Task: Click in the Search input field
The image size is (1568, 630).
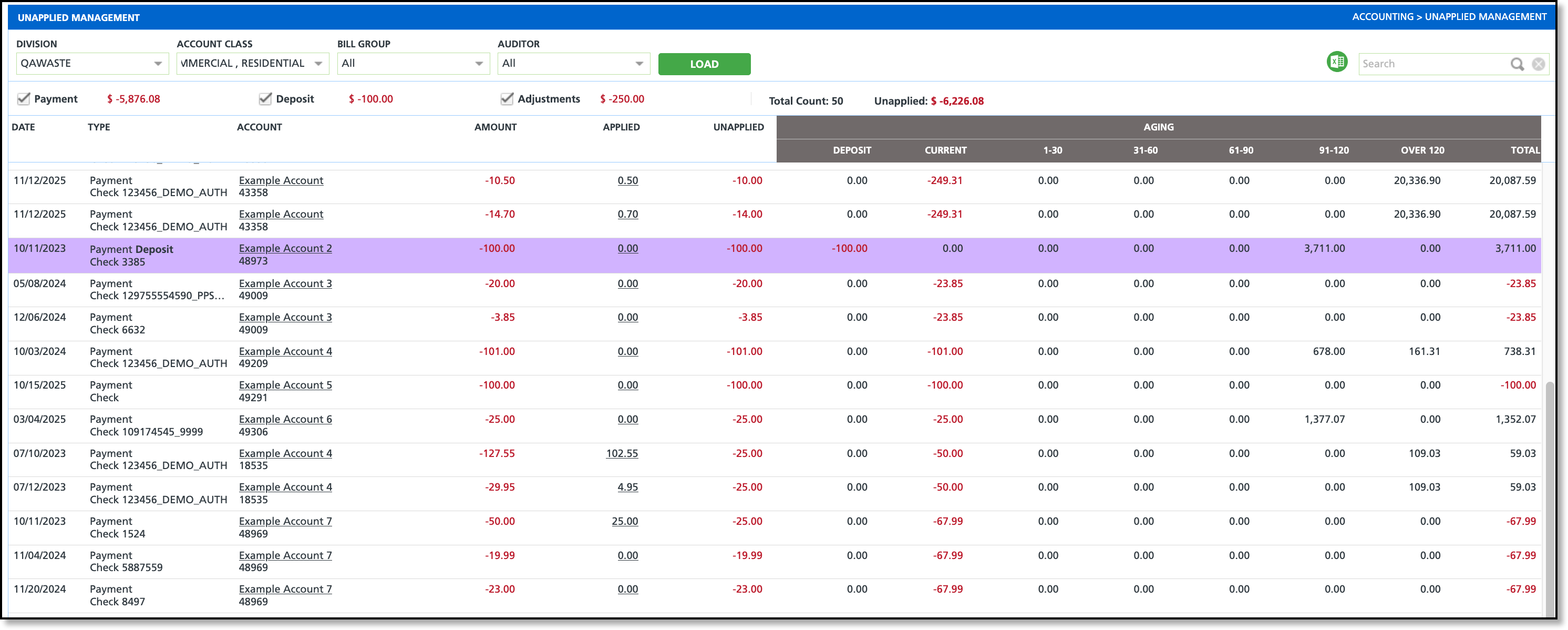Action: coord(1430,64)
